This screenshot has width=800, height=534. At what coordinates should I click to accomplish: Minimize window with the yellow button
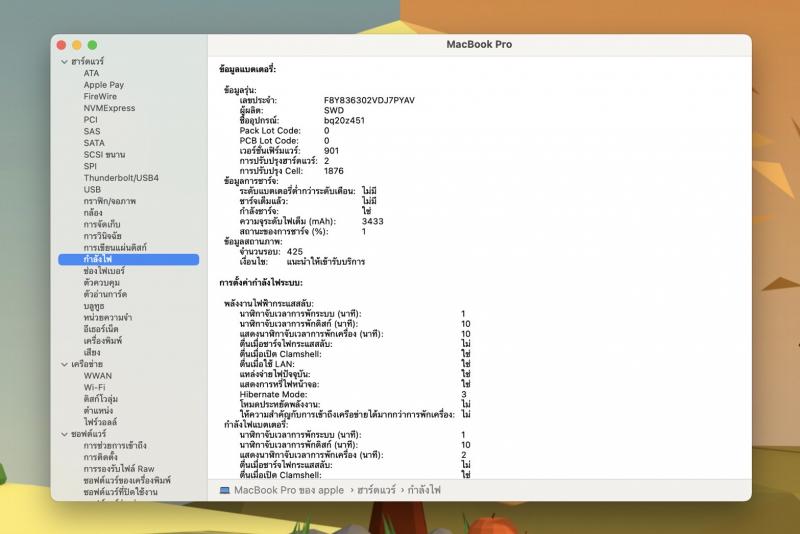(77, 45)
